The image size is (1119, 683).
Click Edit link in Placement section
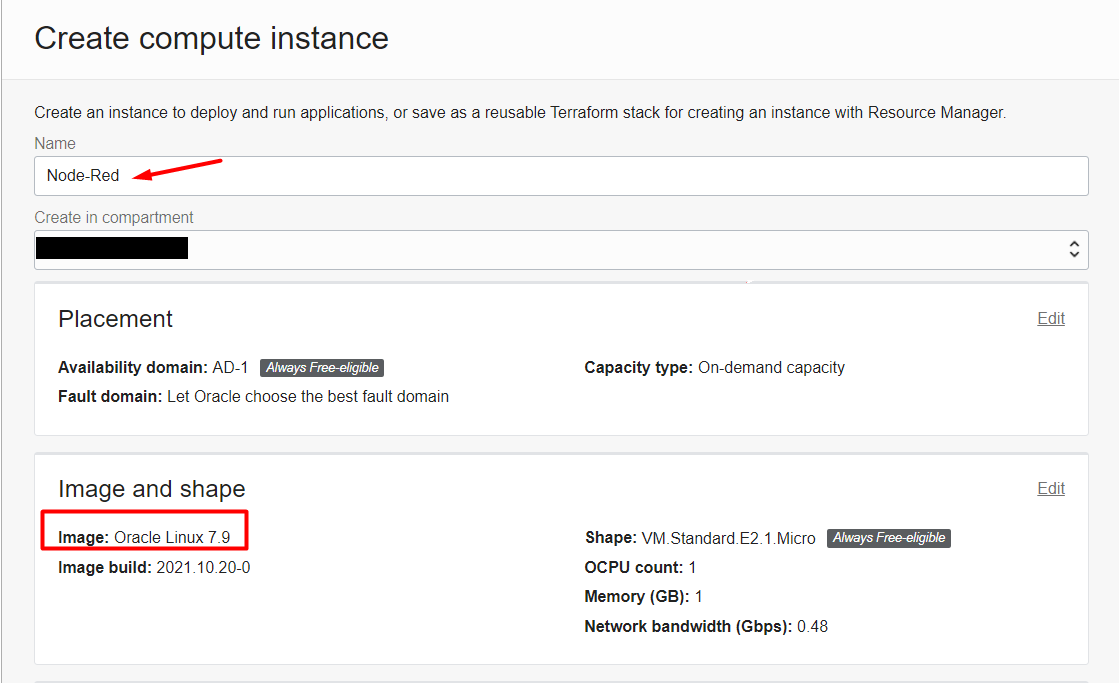(x=1050, y=318)
